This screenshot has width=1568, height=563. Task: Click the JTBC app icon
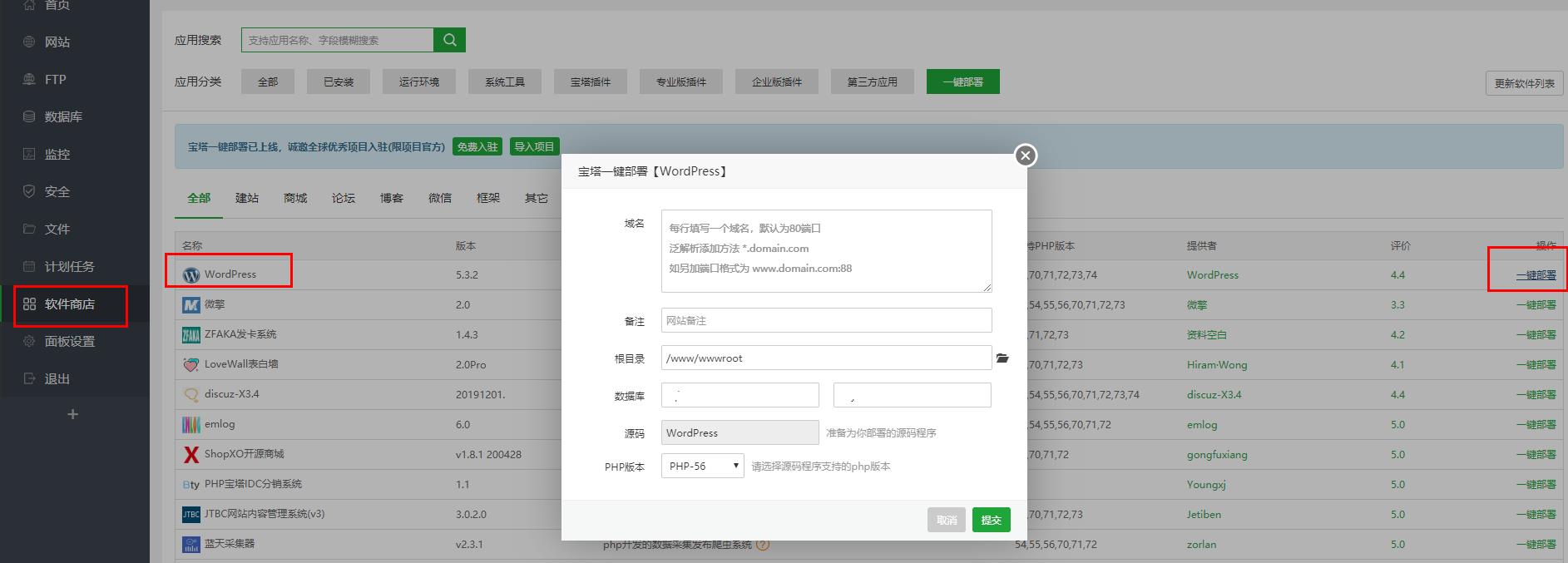click(x=191, y=514)
